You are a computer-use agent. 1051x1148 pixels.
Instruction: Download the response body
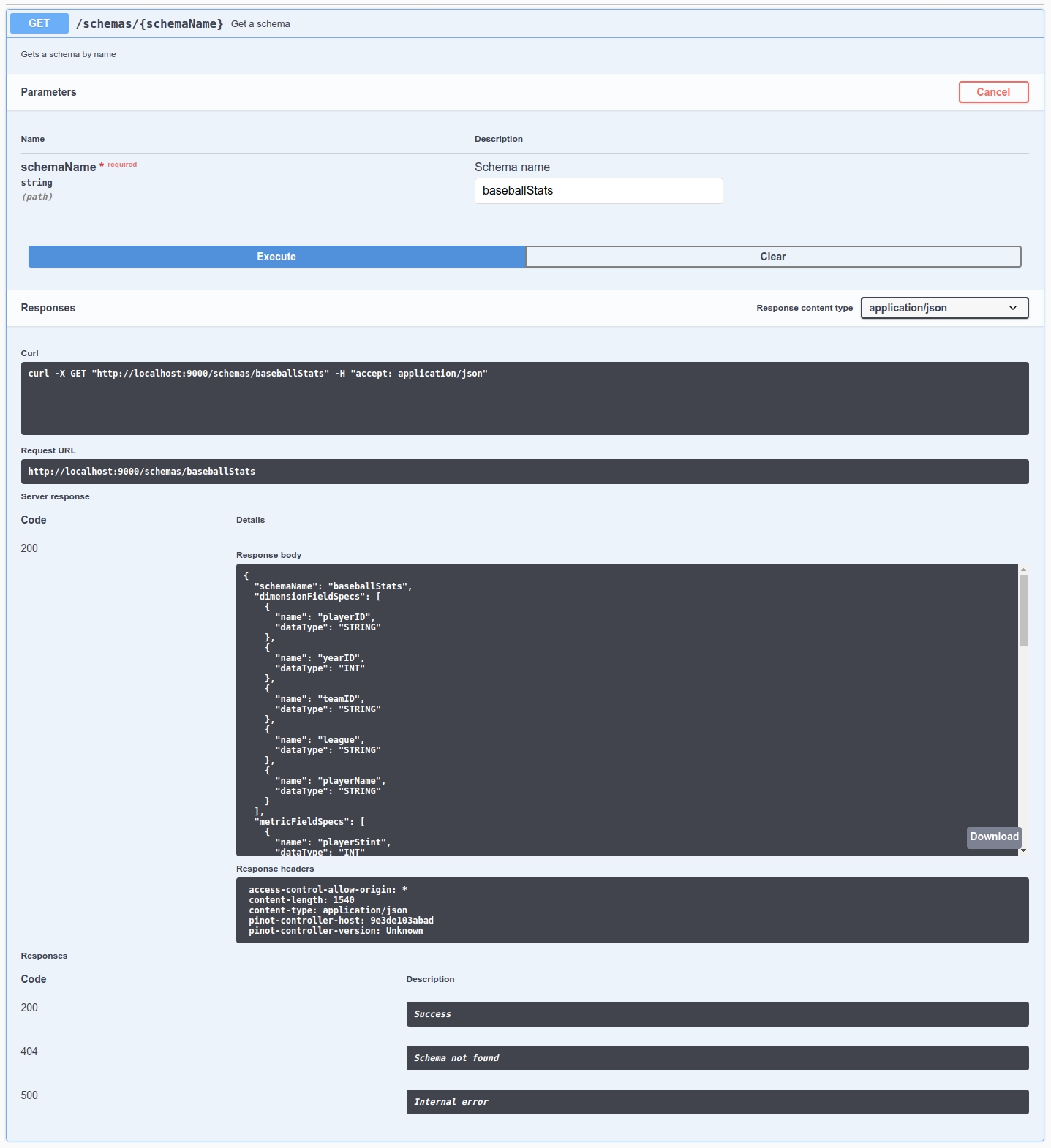pos(993,837)
